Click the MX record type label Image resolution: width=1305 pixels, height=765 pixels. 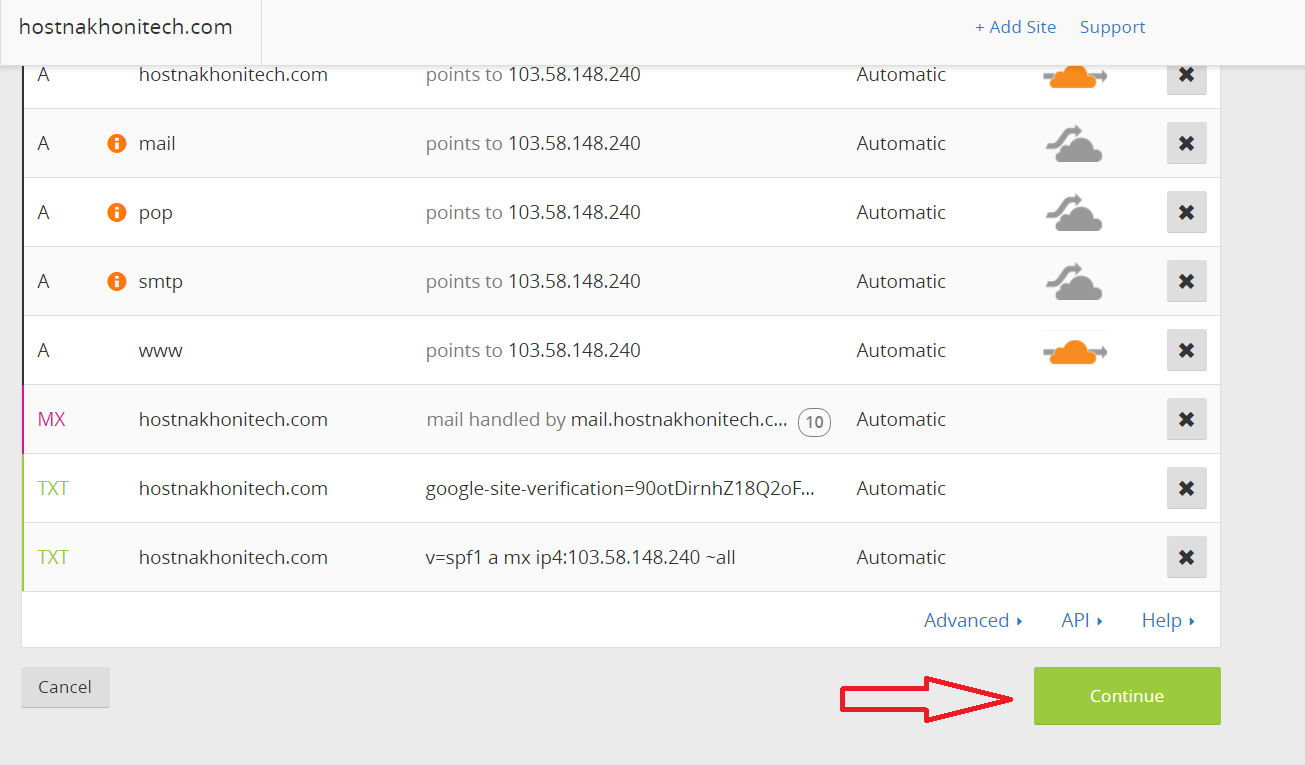(52, 420)
